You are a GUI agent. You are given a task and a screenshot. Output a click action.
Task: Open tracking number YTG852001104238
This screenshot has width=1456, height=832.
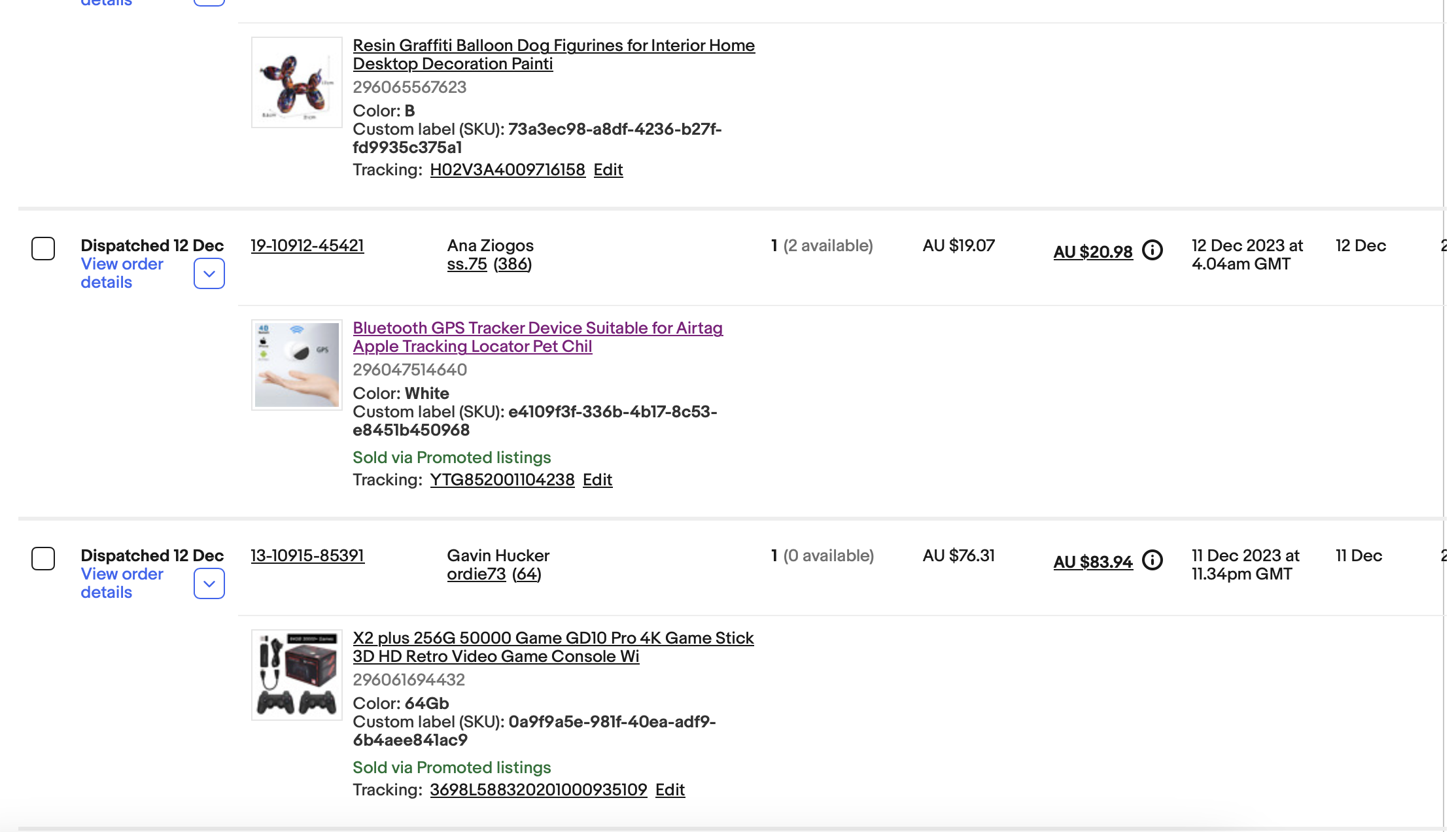502,480
